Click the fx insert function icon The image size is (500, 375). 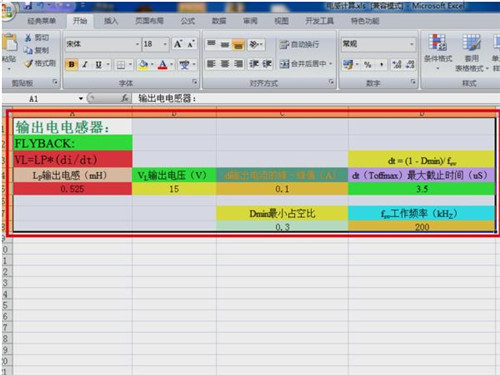pyautogui.click(x=124, y=98)
